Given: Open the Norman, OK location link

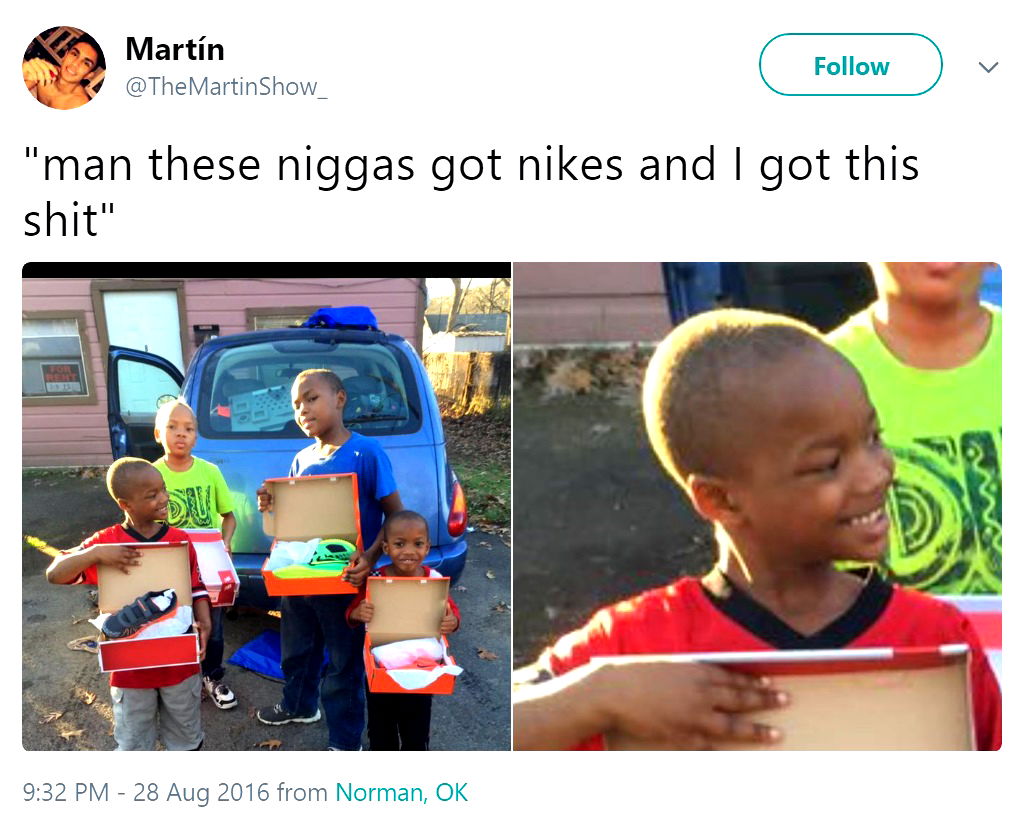Looking at the screenshot, I should (x=402, y=792).
